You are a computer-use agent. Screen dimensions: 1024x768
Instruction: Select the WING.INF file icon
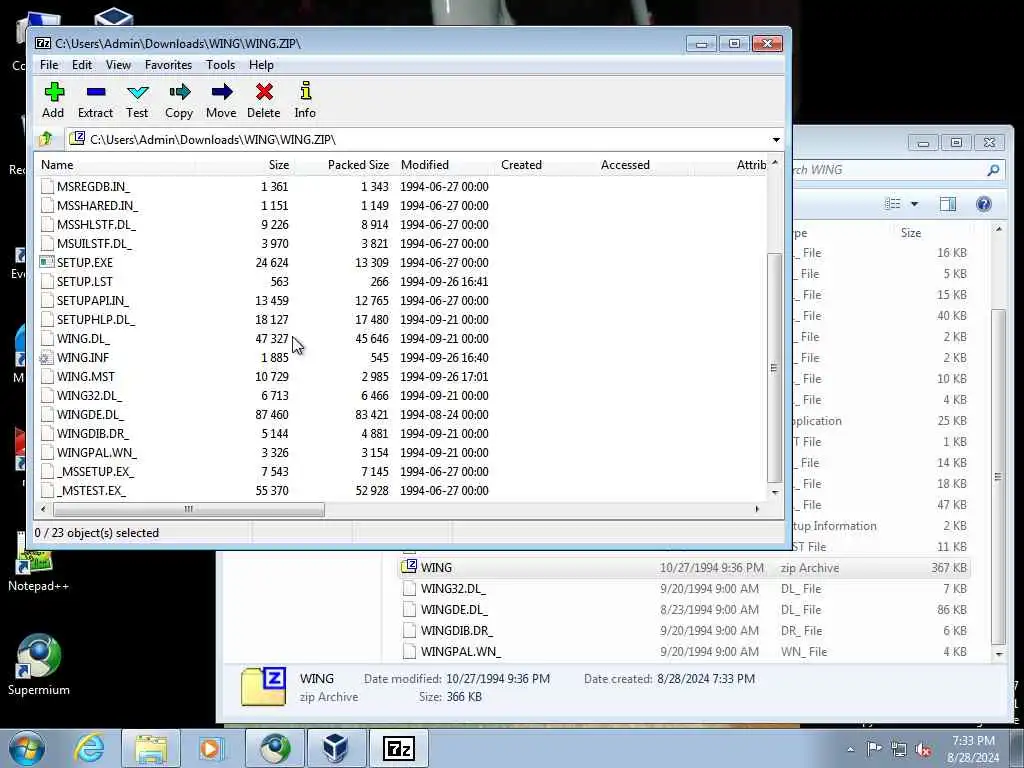point(46,357)
